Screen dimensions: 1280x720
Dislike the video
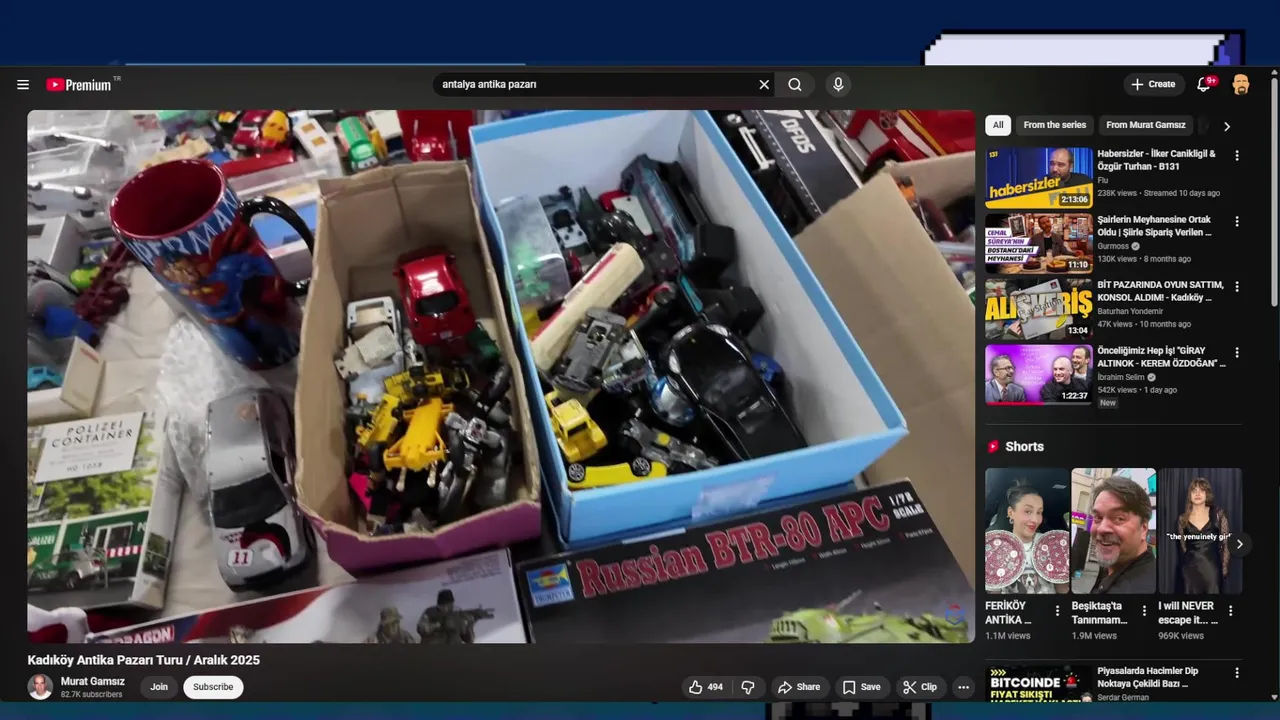[x=748, y=687]
